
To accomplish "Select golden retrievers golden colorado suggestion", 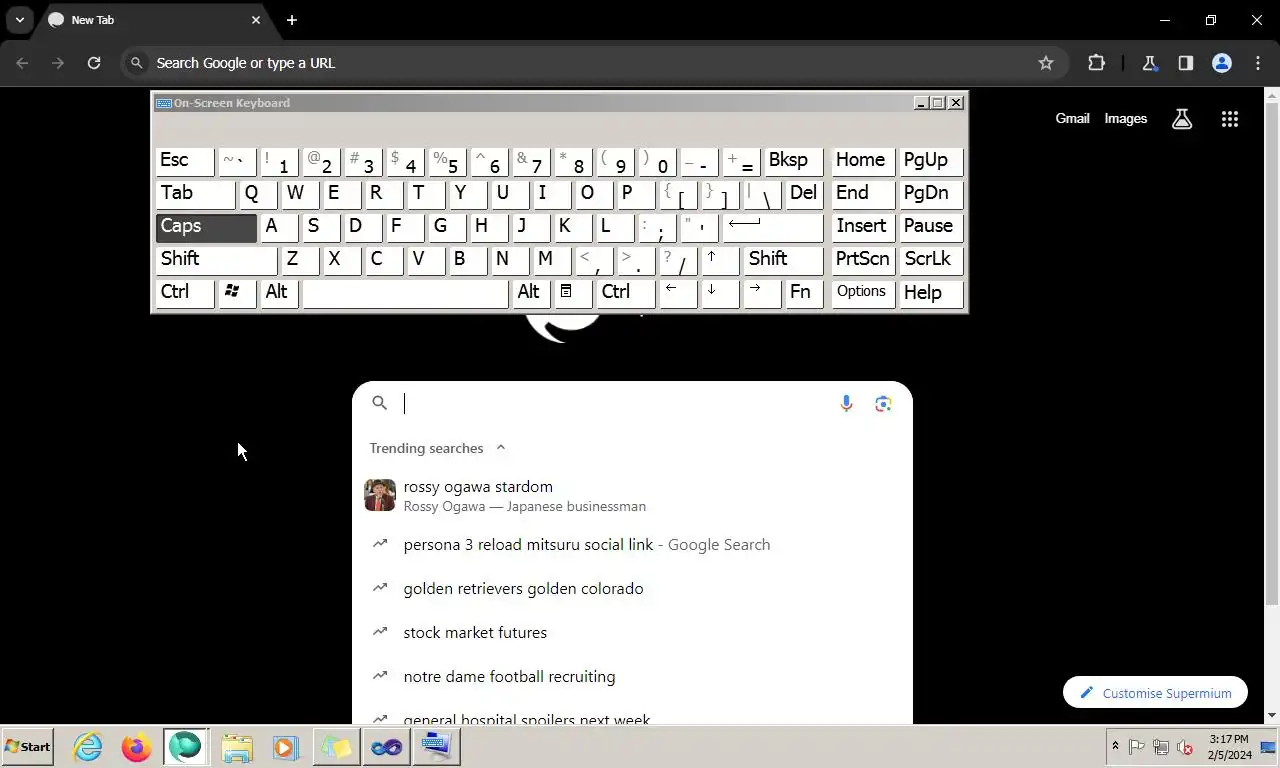I will pyautogui.click(x=632, y=589).
